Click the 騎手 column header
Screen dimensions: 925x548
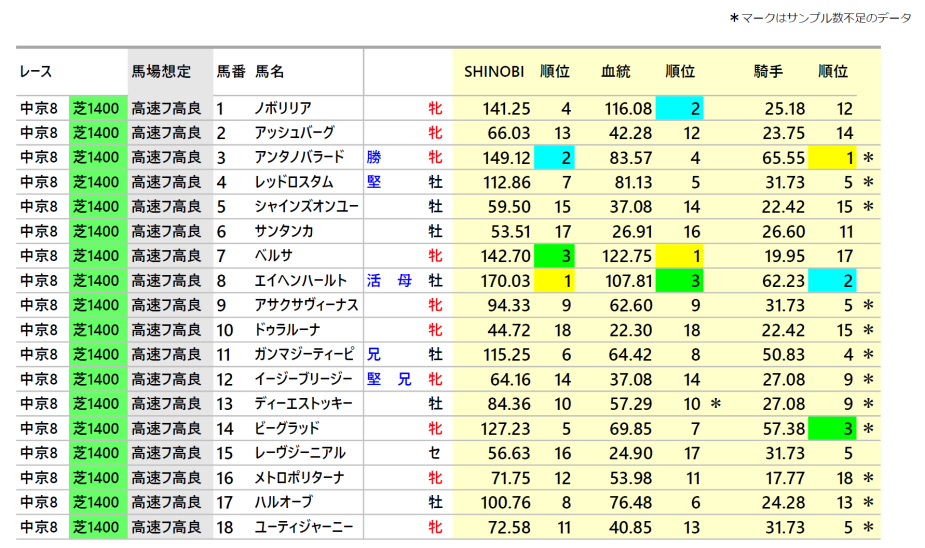[768, 72]
